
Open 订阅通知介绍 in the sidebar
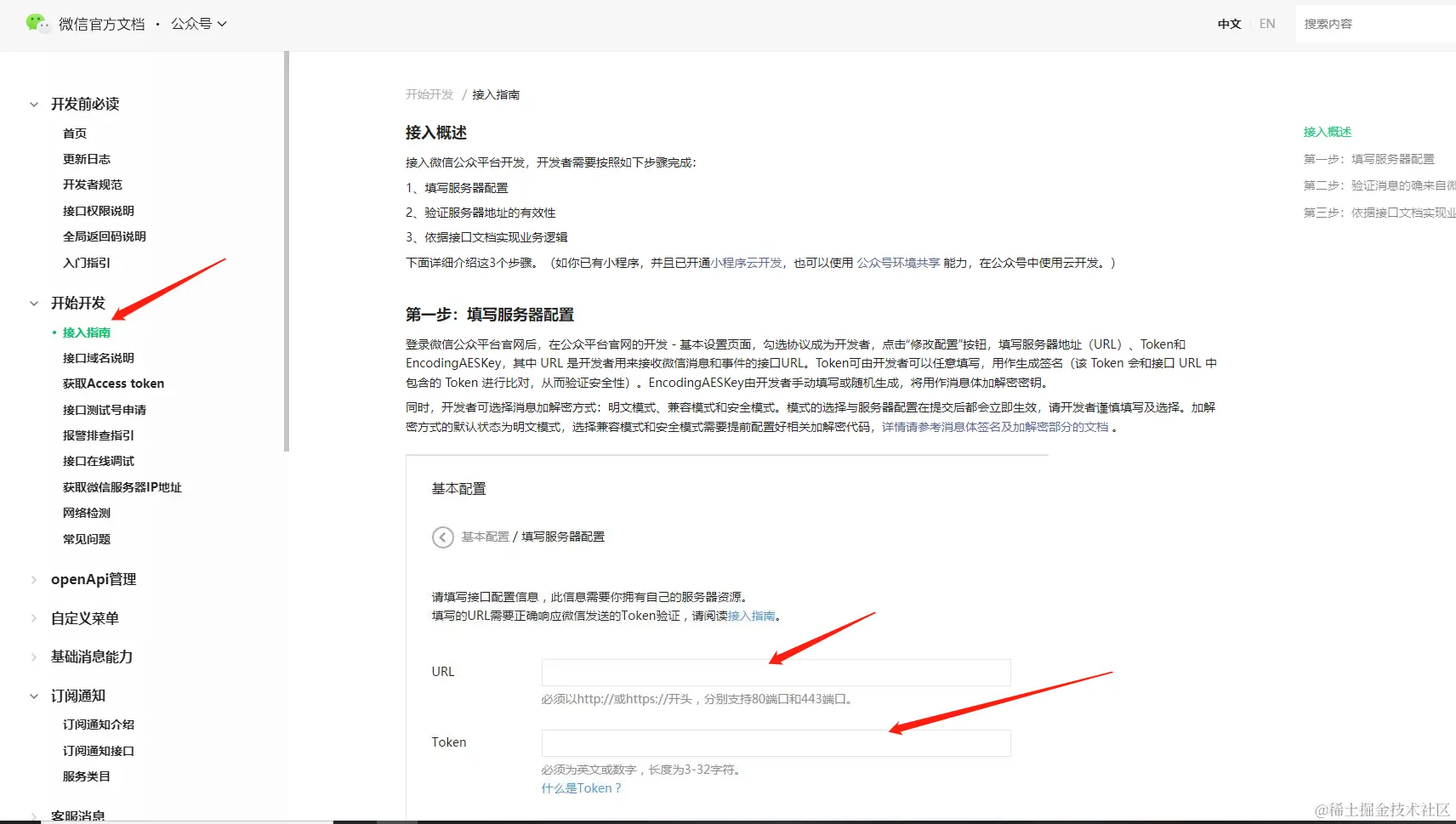pos(99,725)
